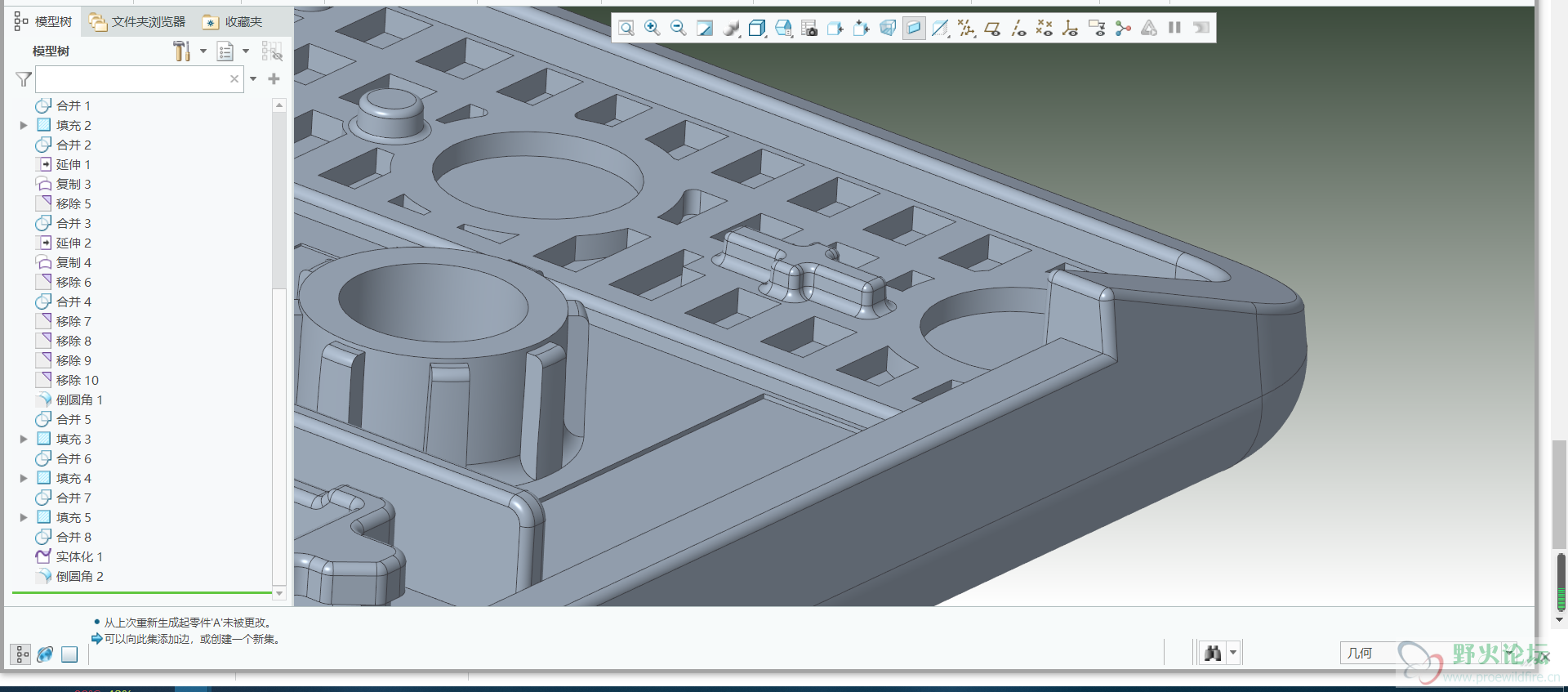Click the pause icon in view toolbar
1568x692 pixels.
coord(1175,28)
